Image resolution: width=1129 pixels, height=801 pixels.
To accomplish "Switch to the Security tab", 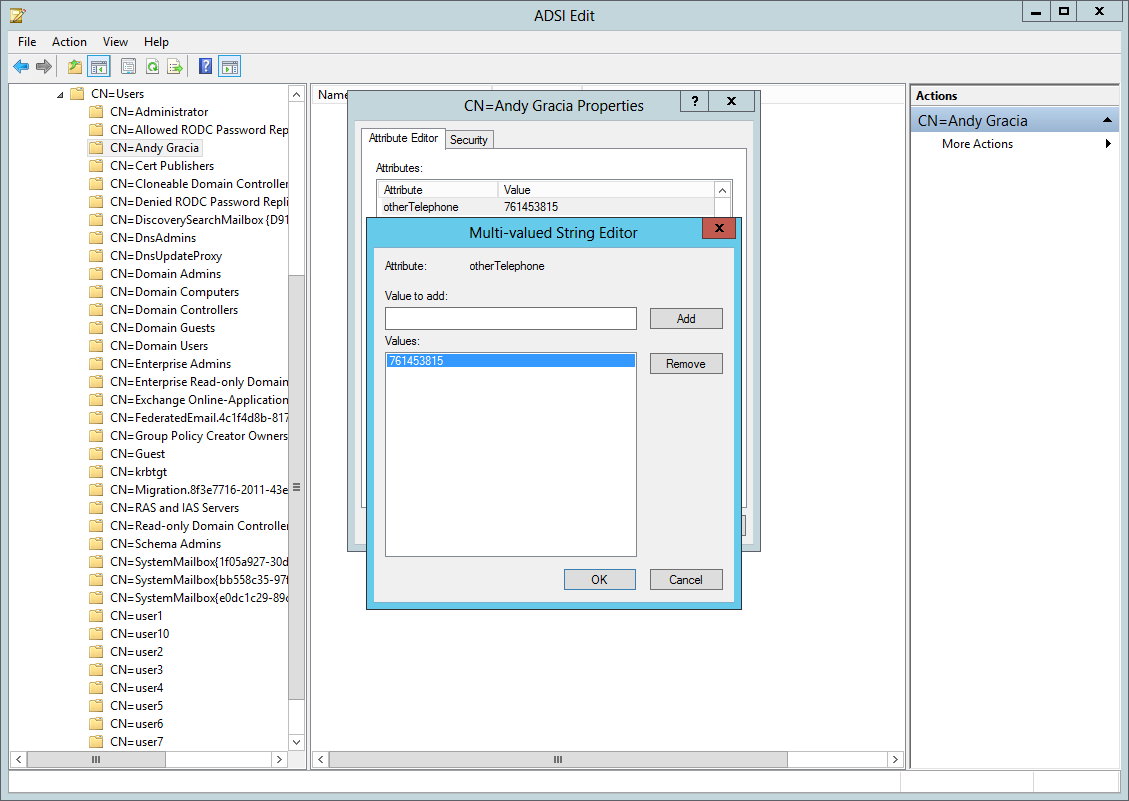I will pyautogui.click(x=469, y=140).
